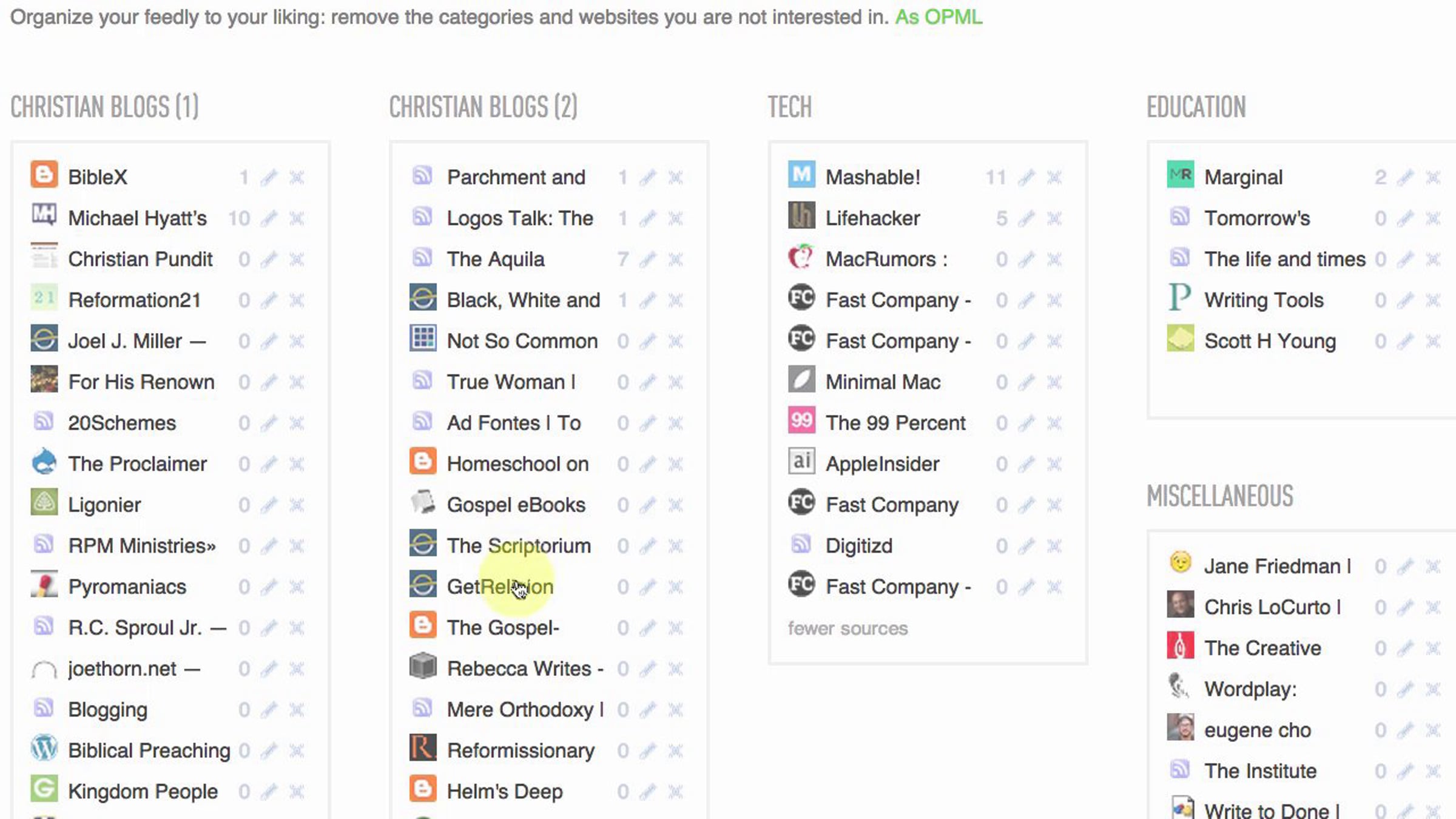Remove Scott H Young feed with X
The width and height of the screenshot is (1456, 819).
point(1433,341)
